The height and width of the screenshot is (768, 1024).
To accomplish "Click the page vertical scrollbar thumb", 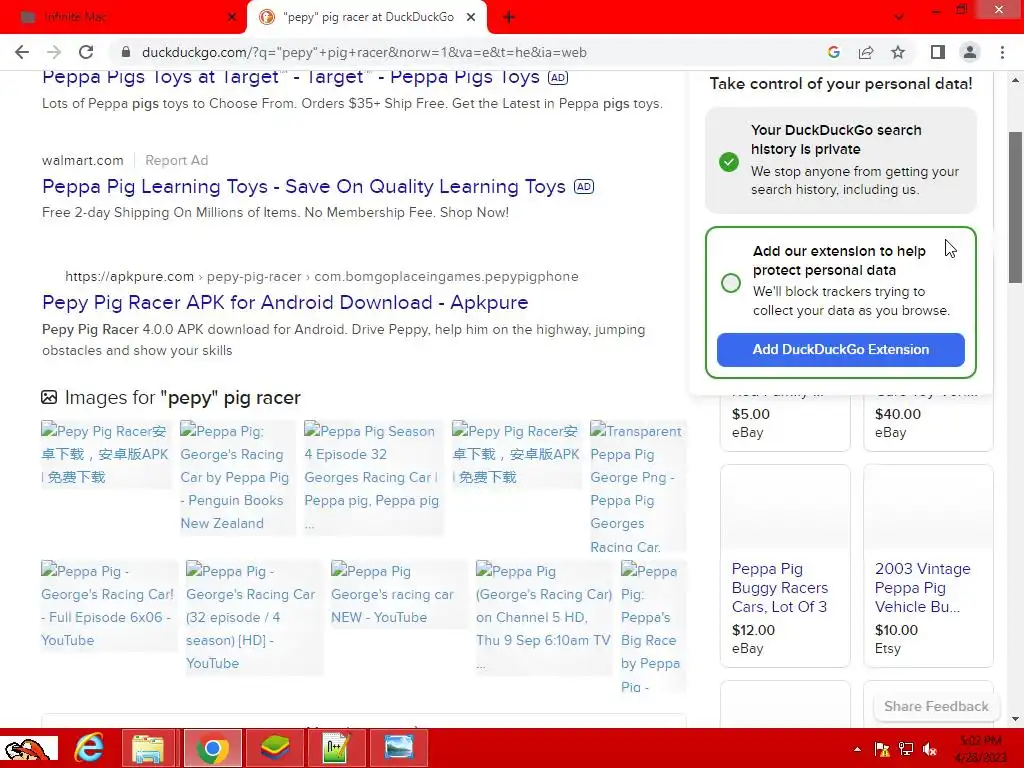I will point(1015,207).
